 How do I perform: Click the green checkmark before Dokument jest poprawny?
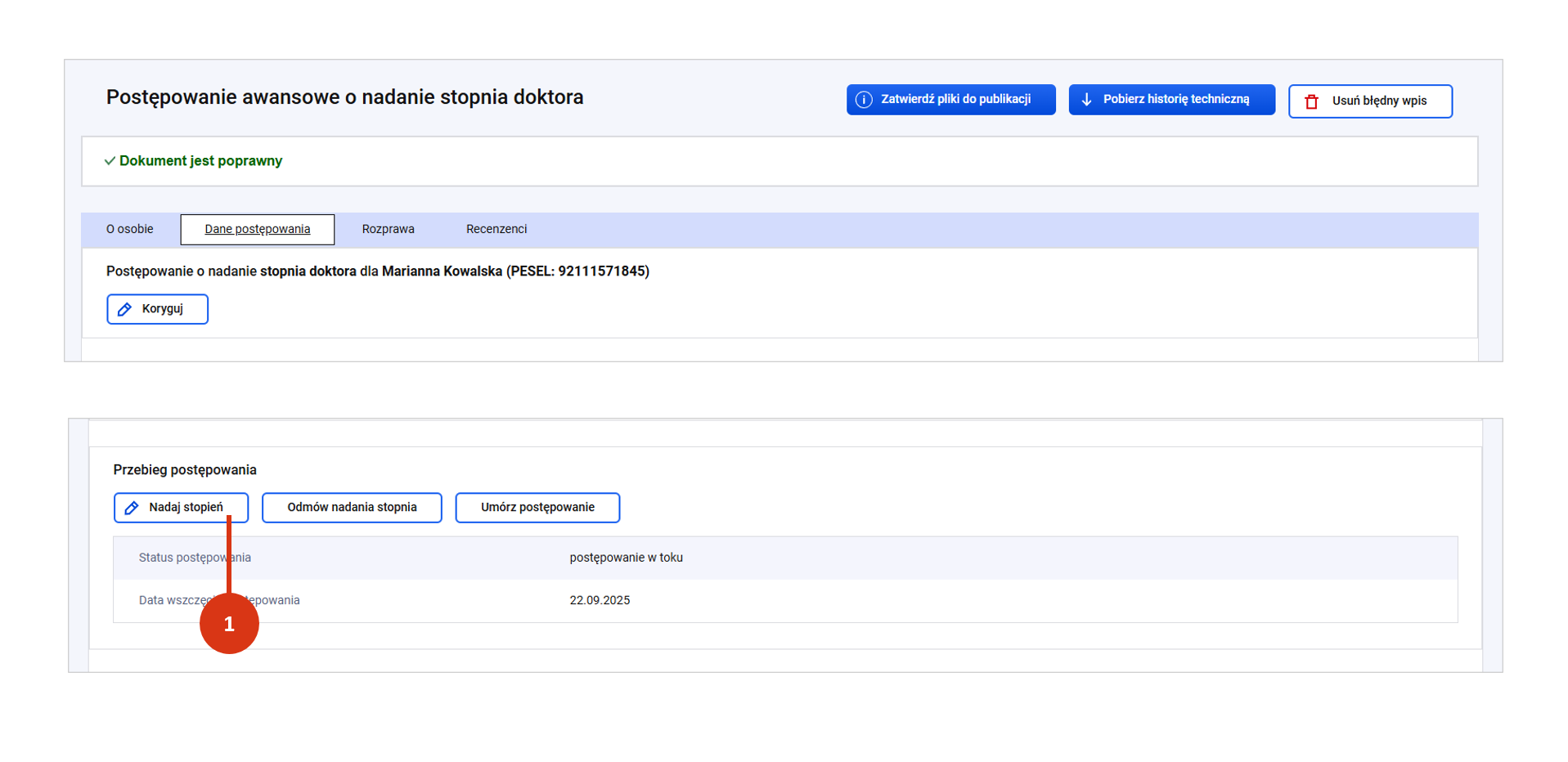click(x=110, y=161)
